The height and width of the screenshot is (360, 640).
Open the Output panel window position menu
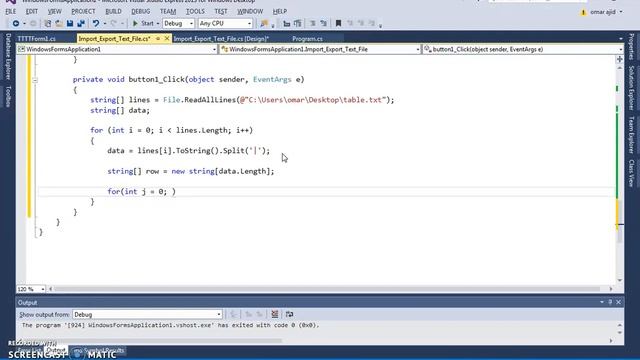pyautogui.click(x=602, y=302)
